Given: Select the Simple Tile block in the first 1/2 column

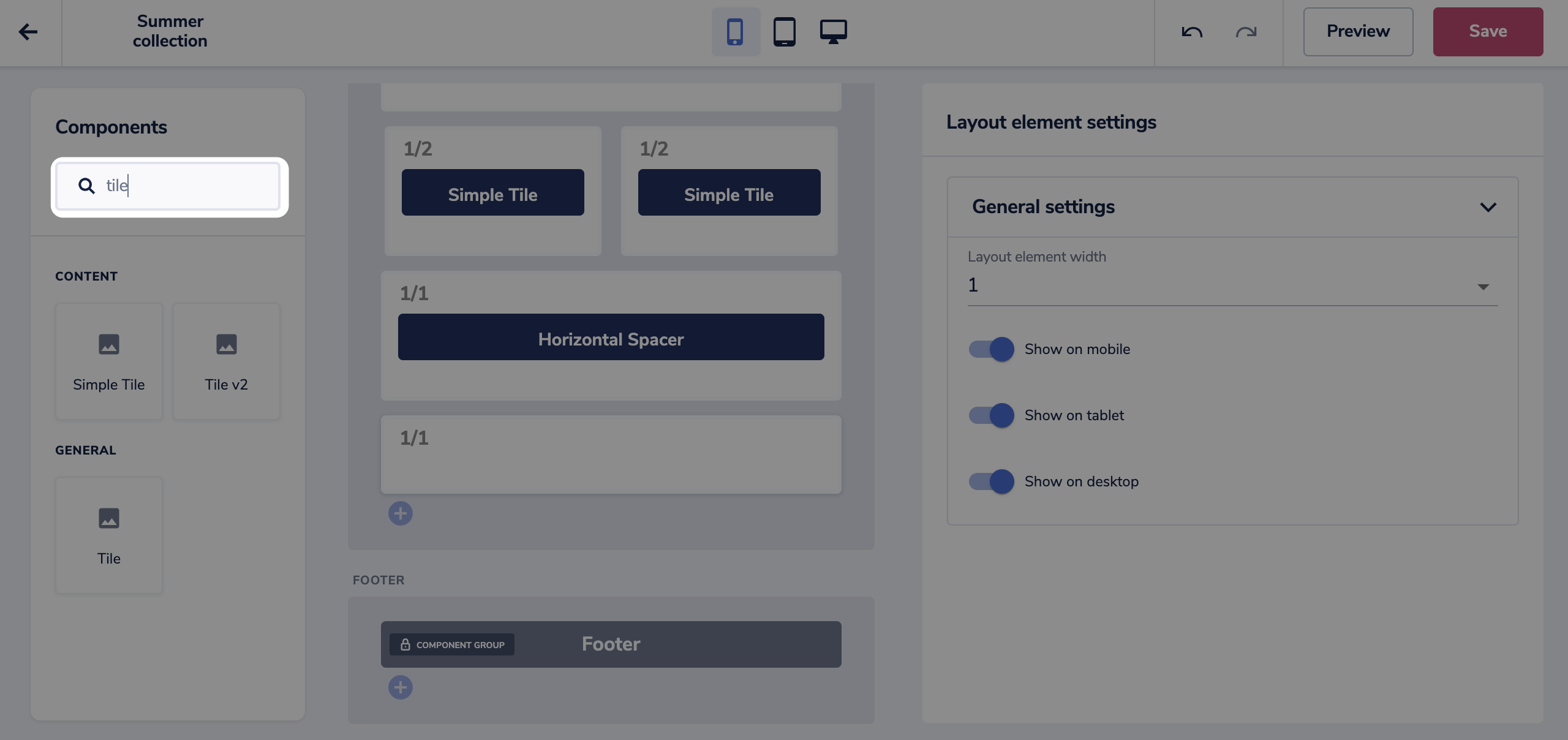Looking at the screenshot, I should pos(493,192).
